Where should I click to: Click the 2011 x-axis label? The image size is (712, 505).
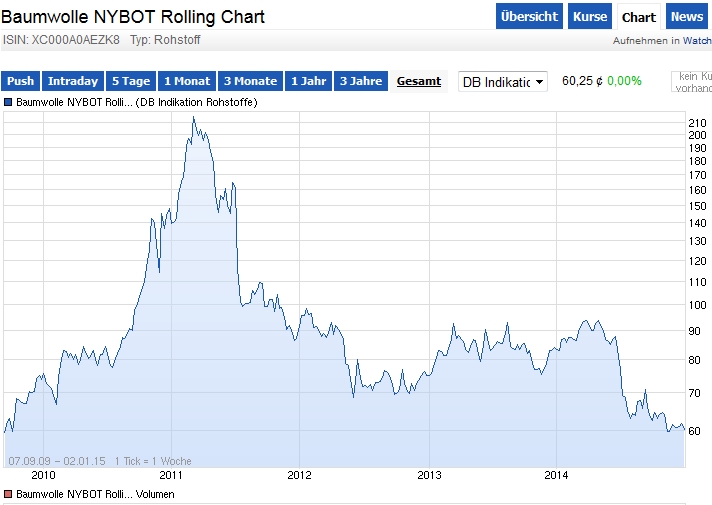(171, 475)
